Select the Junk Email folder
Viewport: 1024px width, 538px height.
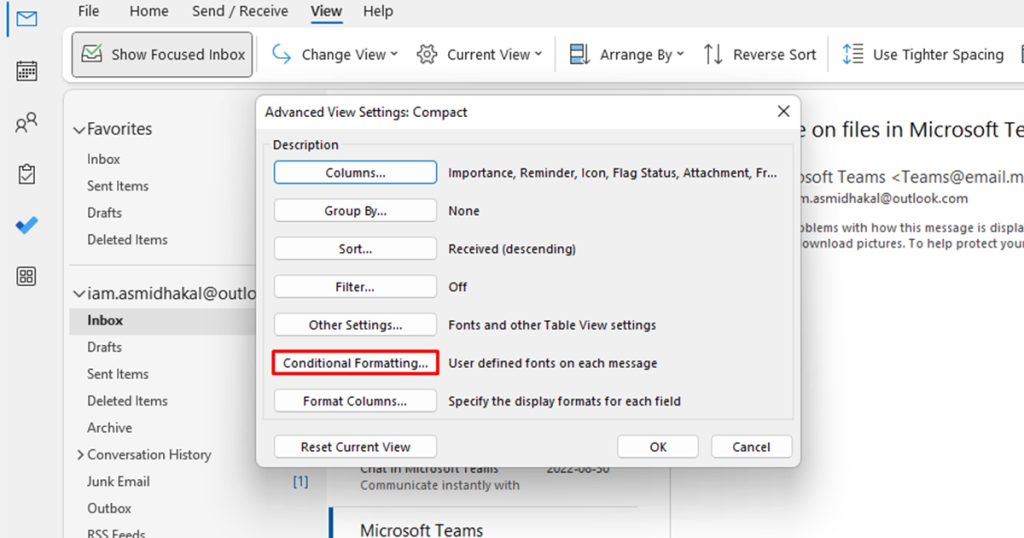coord(118,481)
